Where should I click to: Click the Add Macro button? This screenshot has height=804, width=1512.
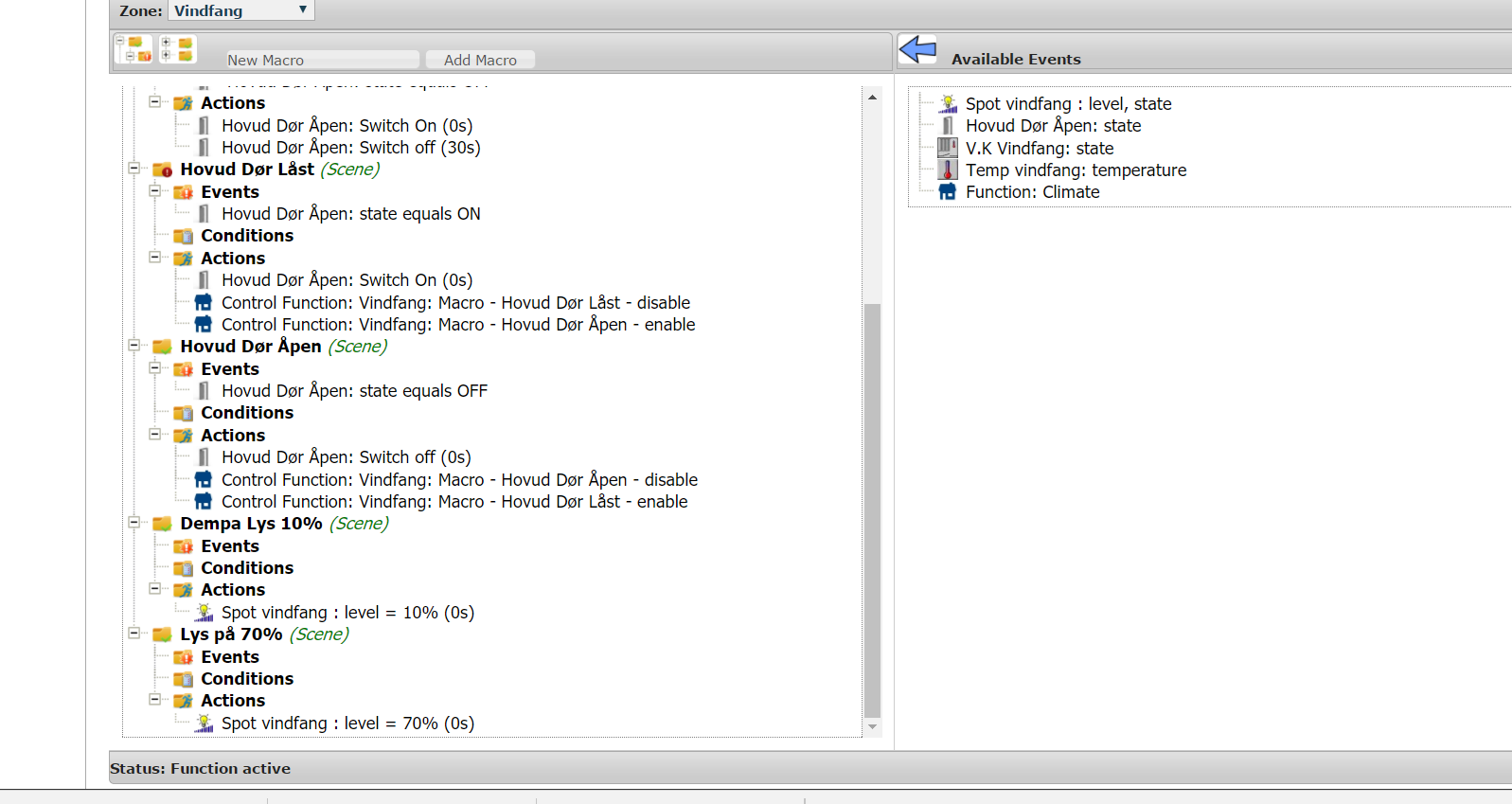pyautogui.click(x=480, y=60)
